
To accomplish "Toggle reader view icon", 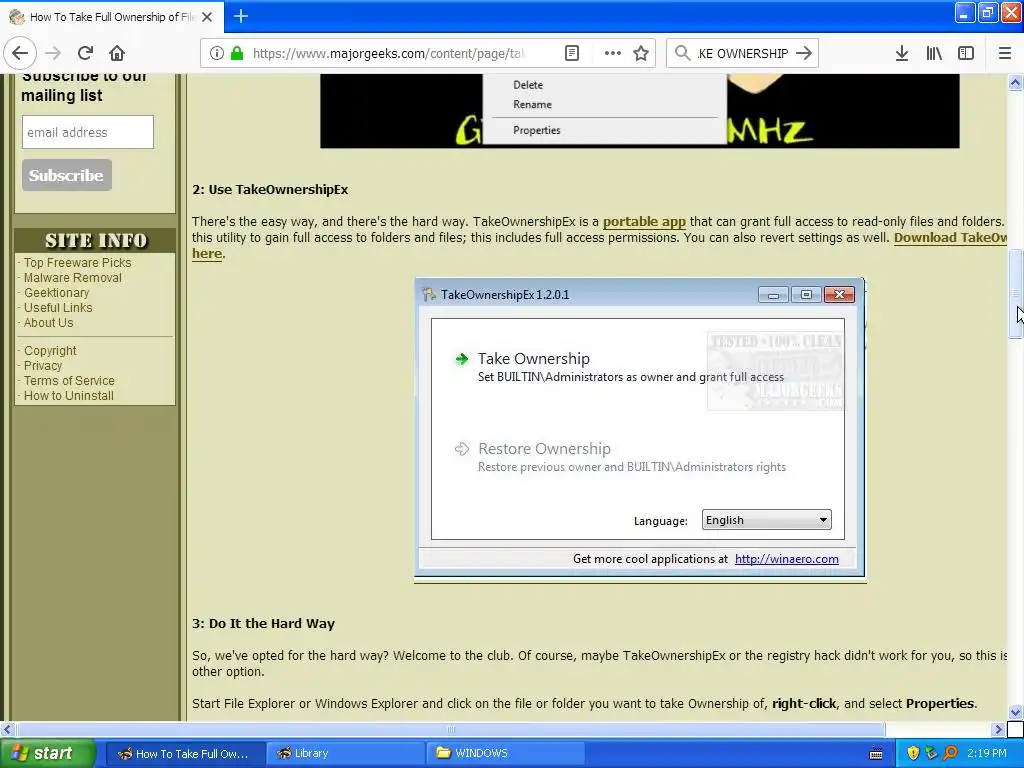I will [x=571, y=53].
